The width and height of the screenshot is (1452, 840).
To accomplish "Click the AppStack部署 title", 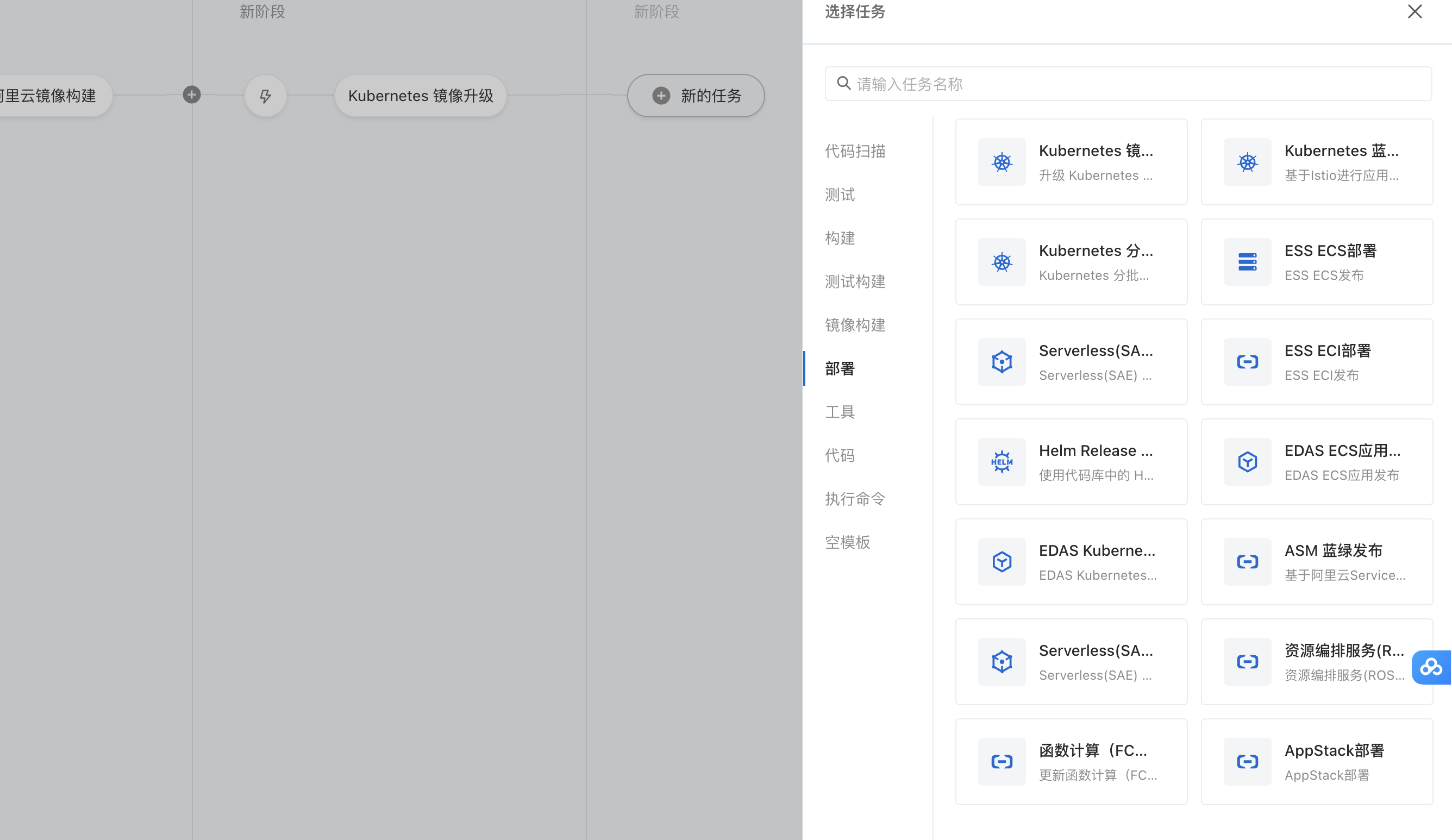I will pos(1335,750).
